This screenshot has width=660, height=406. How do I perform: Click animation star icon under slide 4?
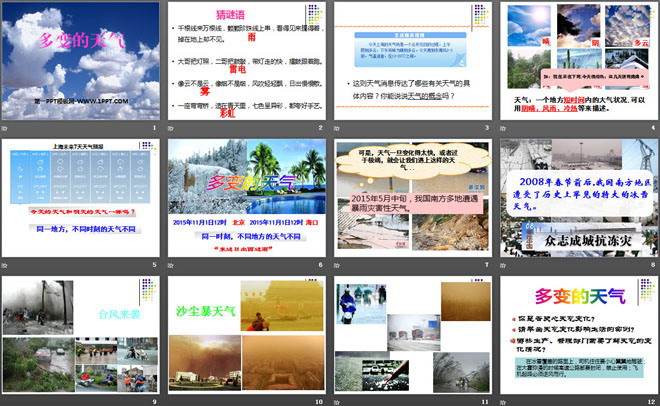coord(503,128)
